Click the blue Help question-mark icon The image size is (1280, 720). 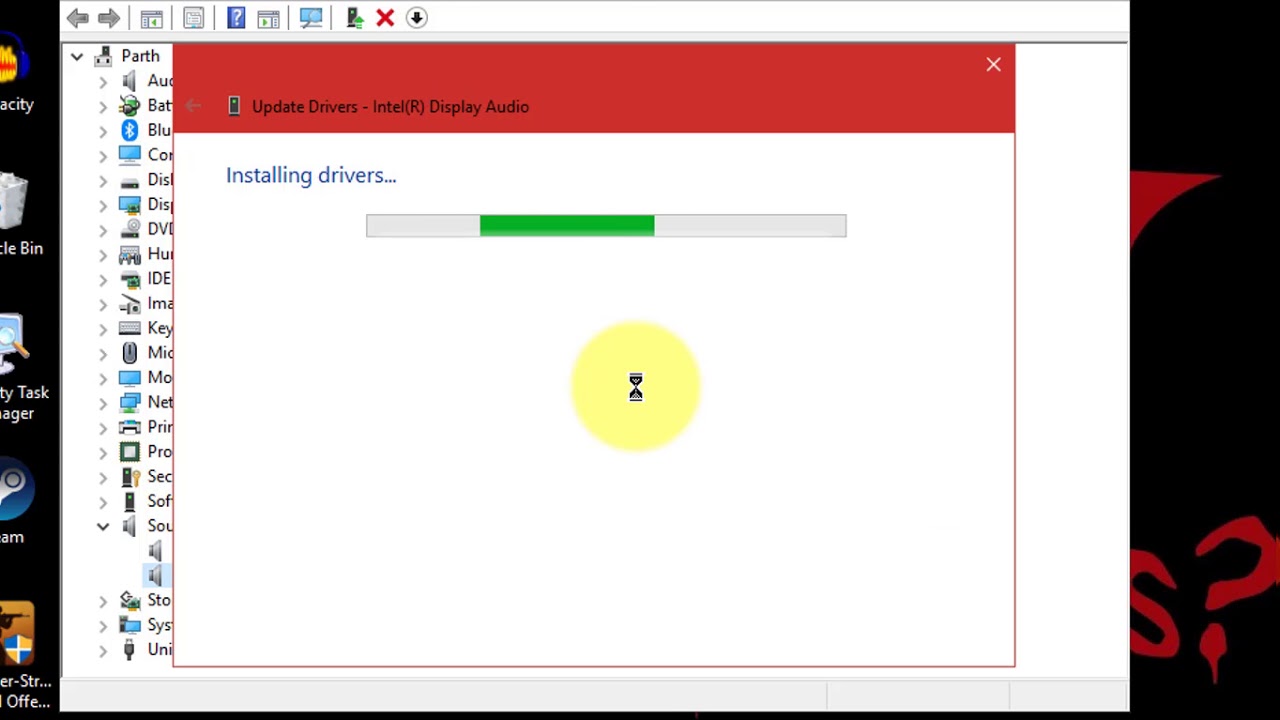pyautogui.click(x=236, y=18)
